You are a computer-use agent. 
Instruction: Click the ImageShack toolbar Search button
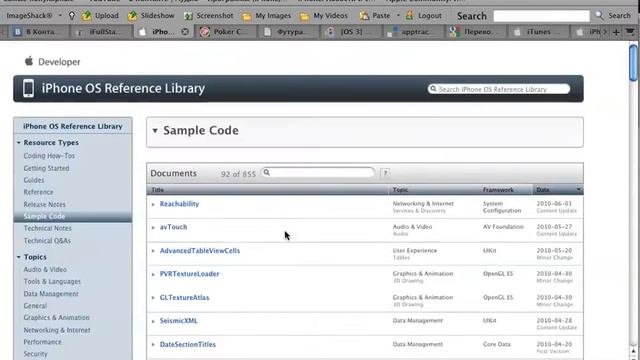(613, 16)
